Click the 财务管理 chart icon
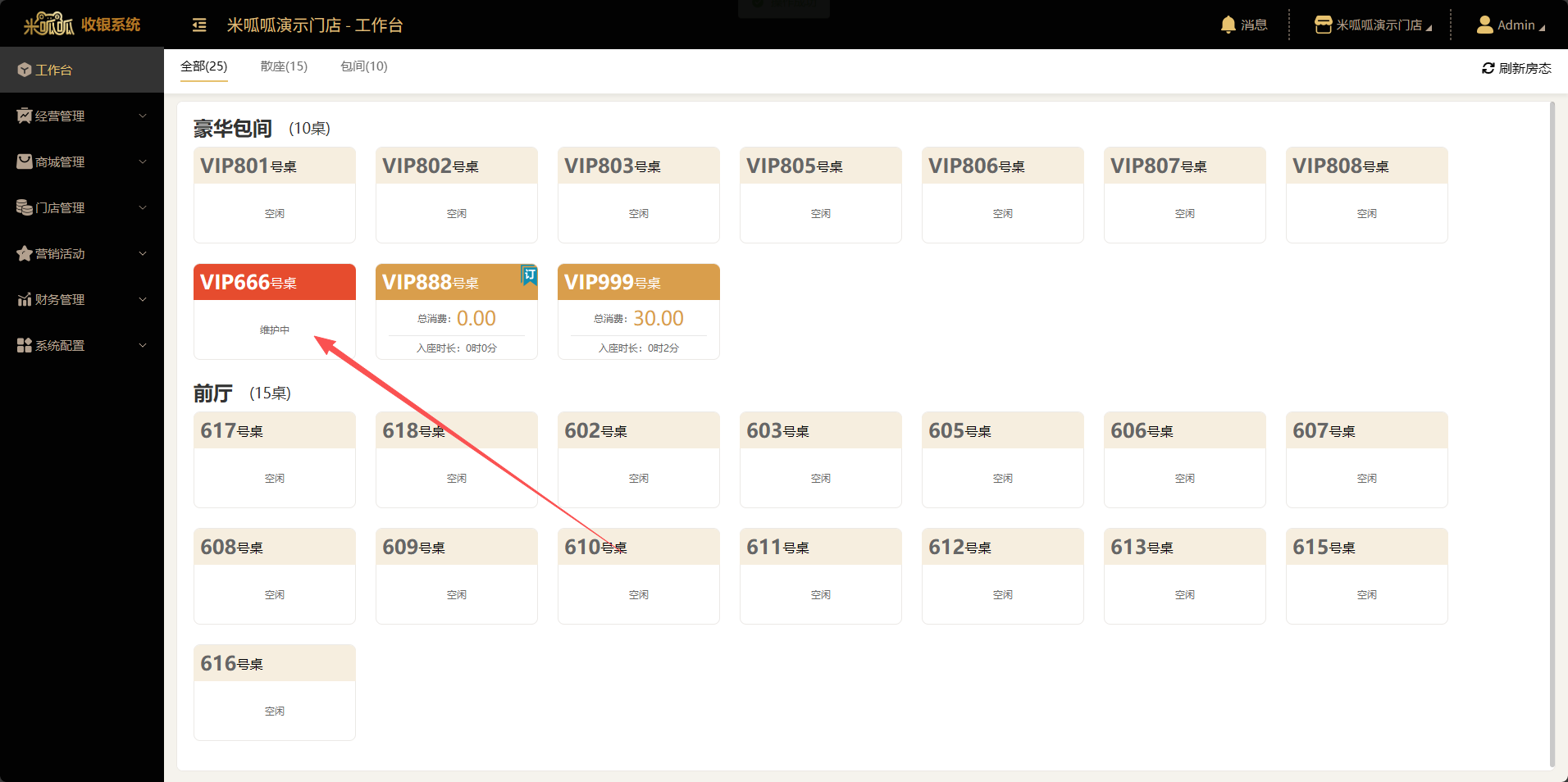1568x782 pixels. [25, 300]
